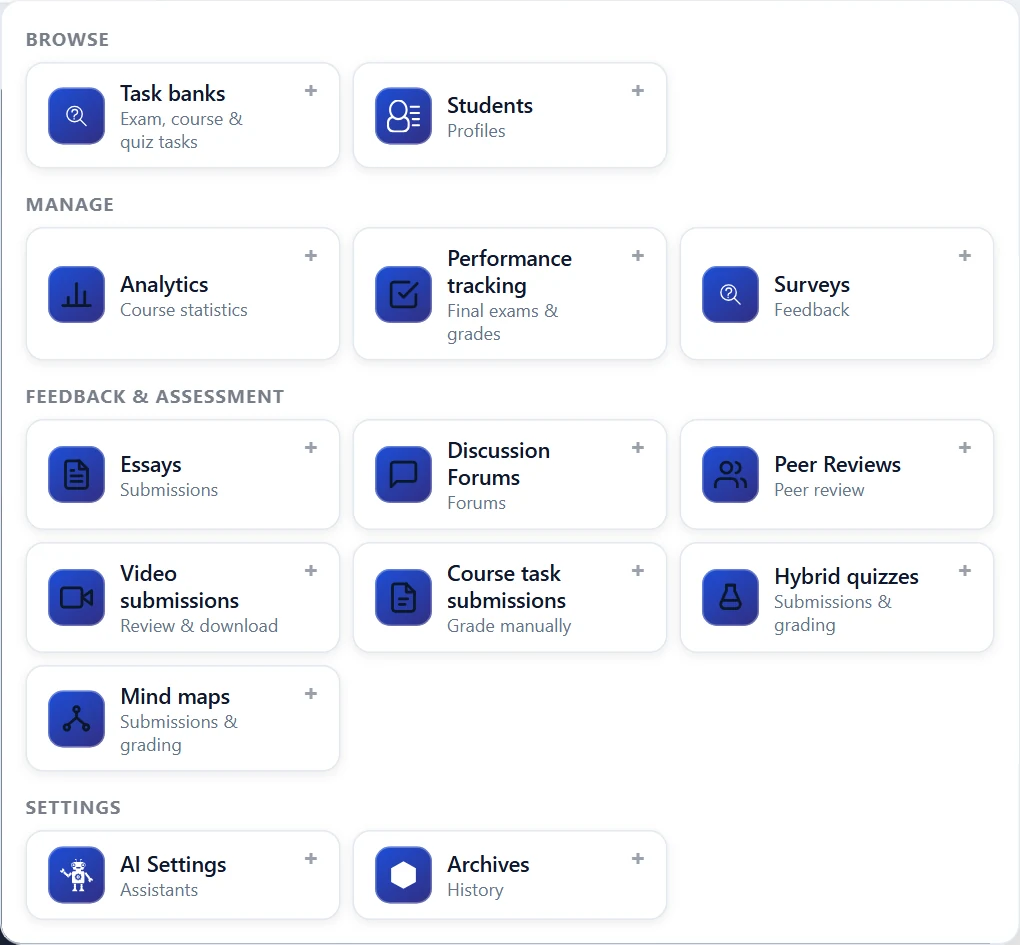Viewport: 1020px width, 945px height.
Task: Click the 'Assistants' subtitle text
Action: point(159,890)
